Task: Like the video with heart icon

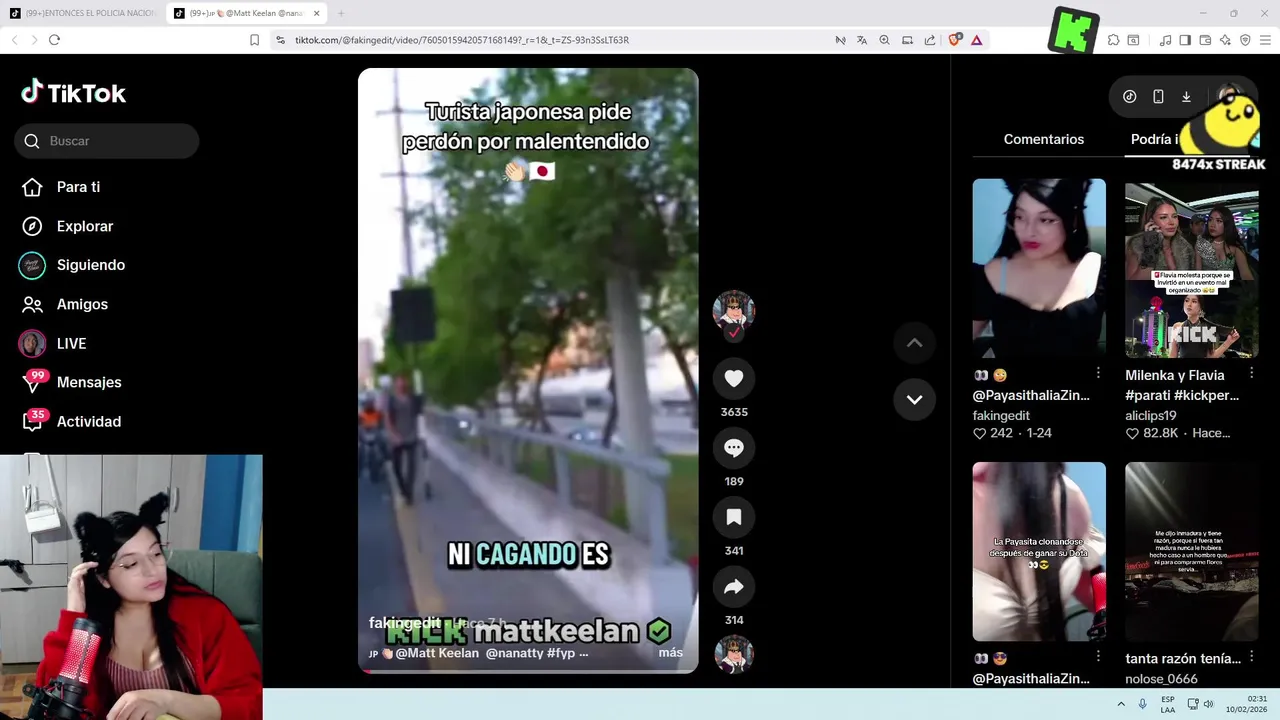Action: click(x=734, y=378)
